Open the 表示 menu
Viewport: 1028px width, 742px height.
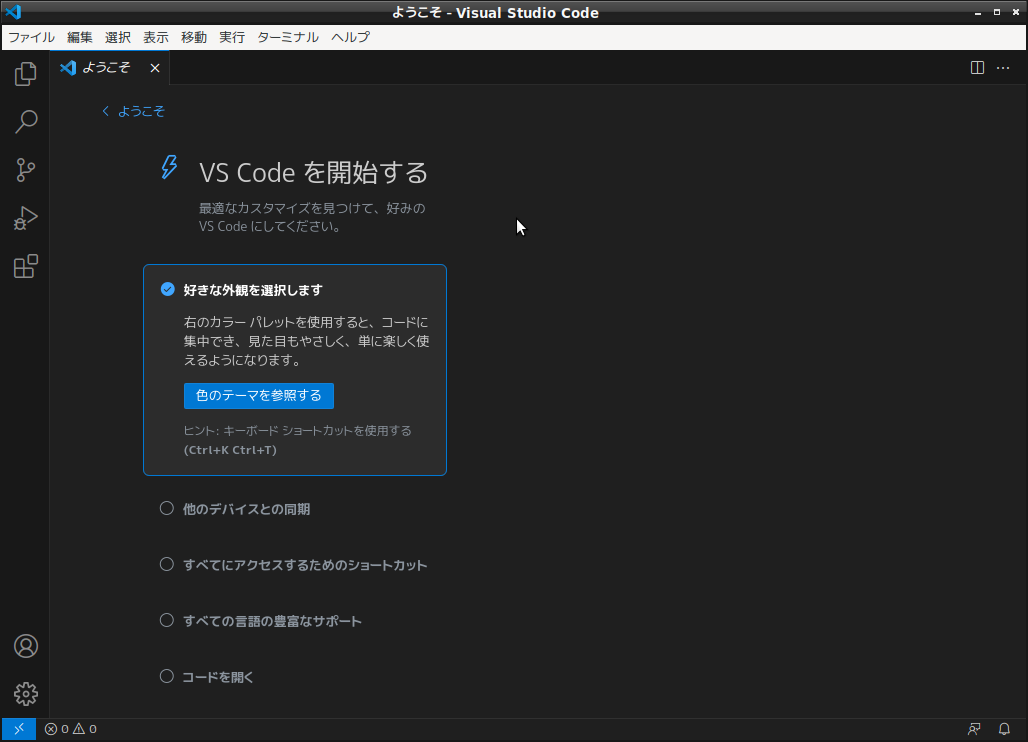click(156, 37)
